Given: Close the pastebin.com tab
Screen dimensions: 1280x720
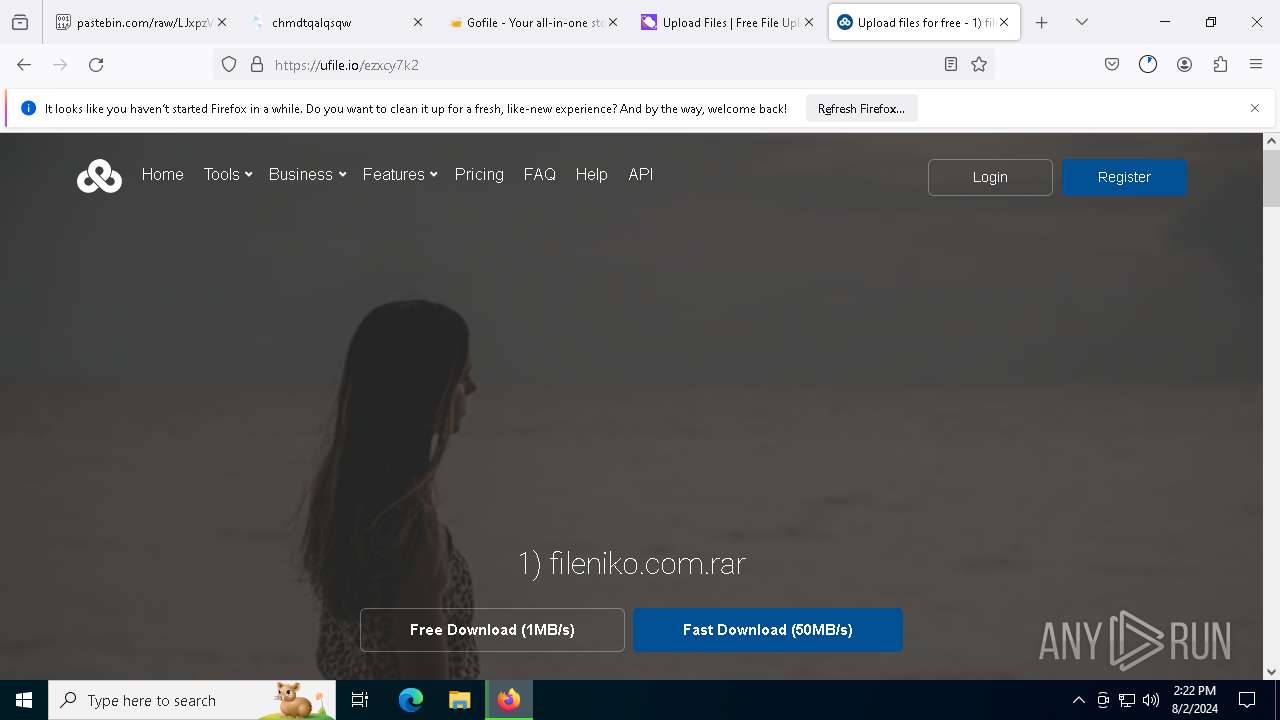Looking at the screenshot, I should pyautogui.click(x=222, y=22).
